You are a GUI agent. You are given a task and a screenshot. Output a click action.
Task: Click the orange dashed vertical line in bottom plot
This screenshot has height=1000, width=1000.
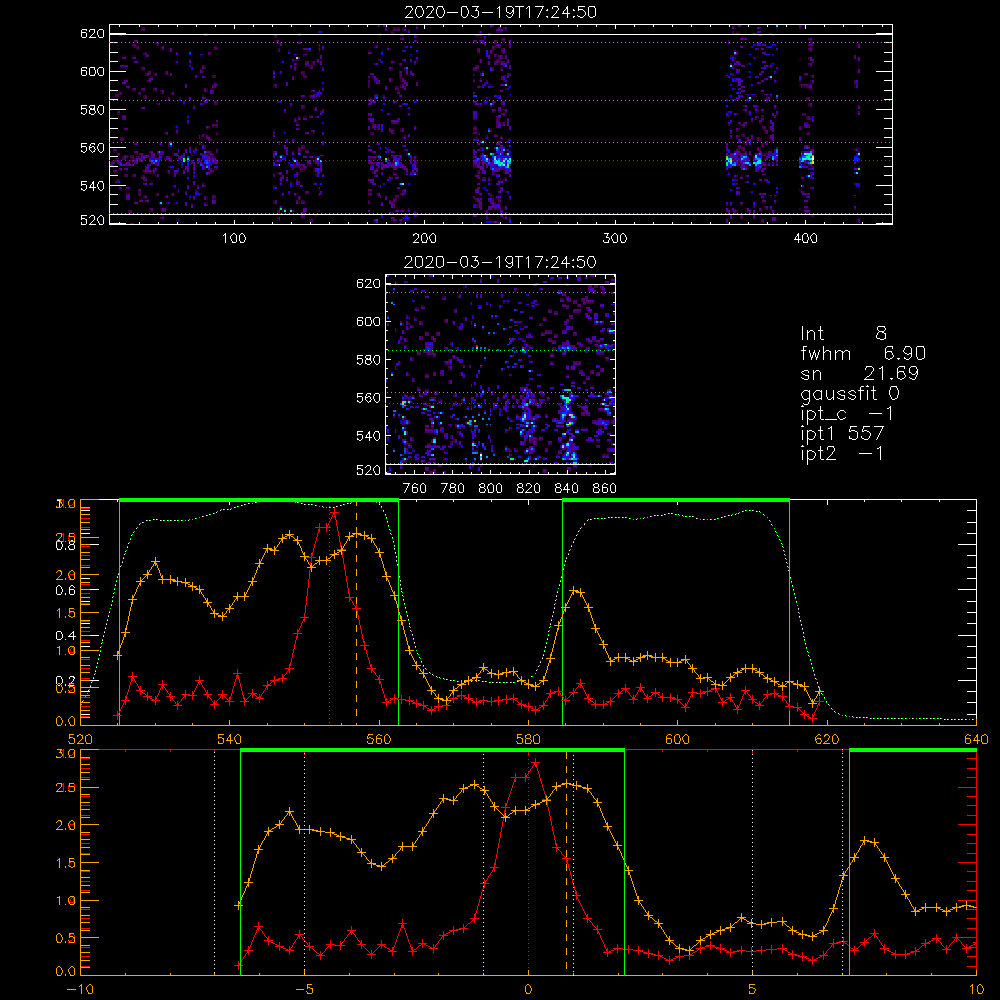tap(566, 863)
